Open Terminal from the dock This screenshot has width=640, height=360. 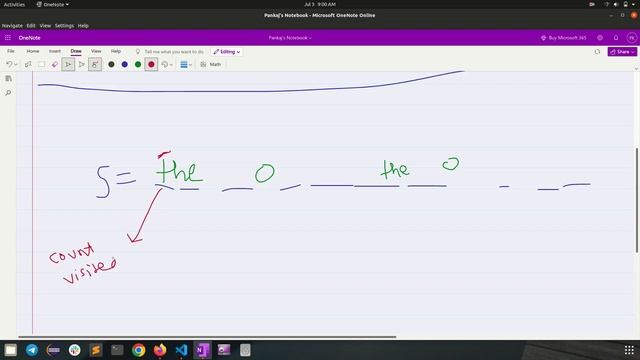pos(117,350)
